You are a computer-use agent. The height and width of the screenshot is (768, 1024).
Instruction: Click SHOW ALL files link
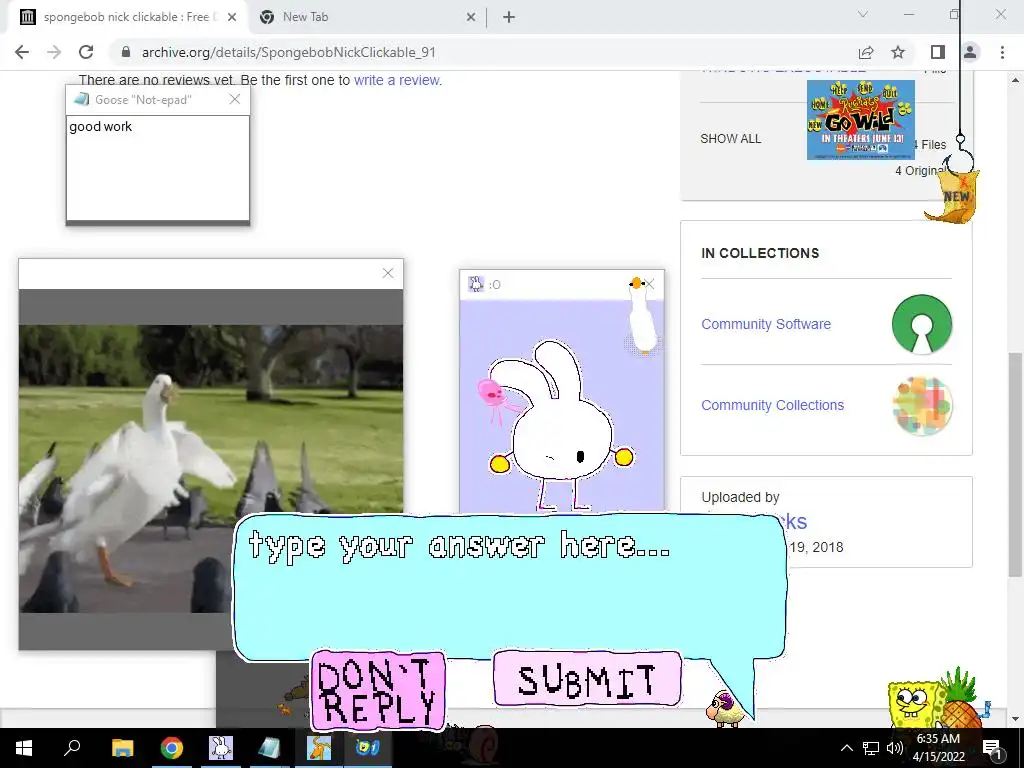tap(731, 138)
